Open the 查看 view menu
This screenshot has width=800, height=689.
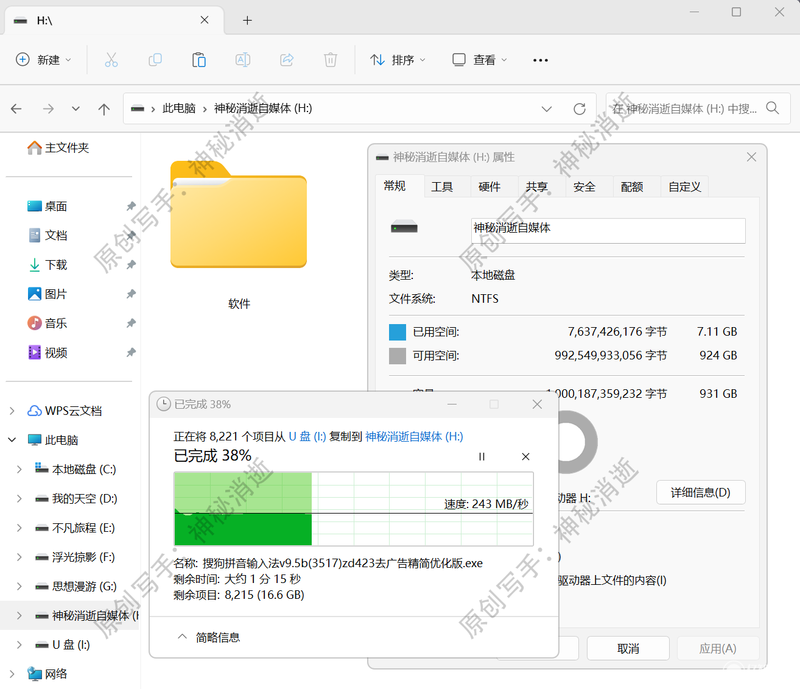pyautogui.click(x=480, y=60)
